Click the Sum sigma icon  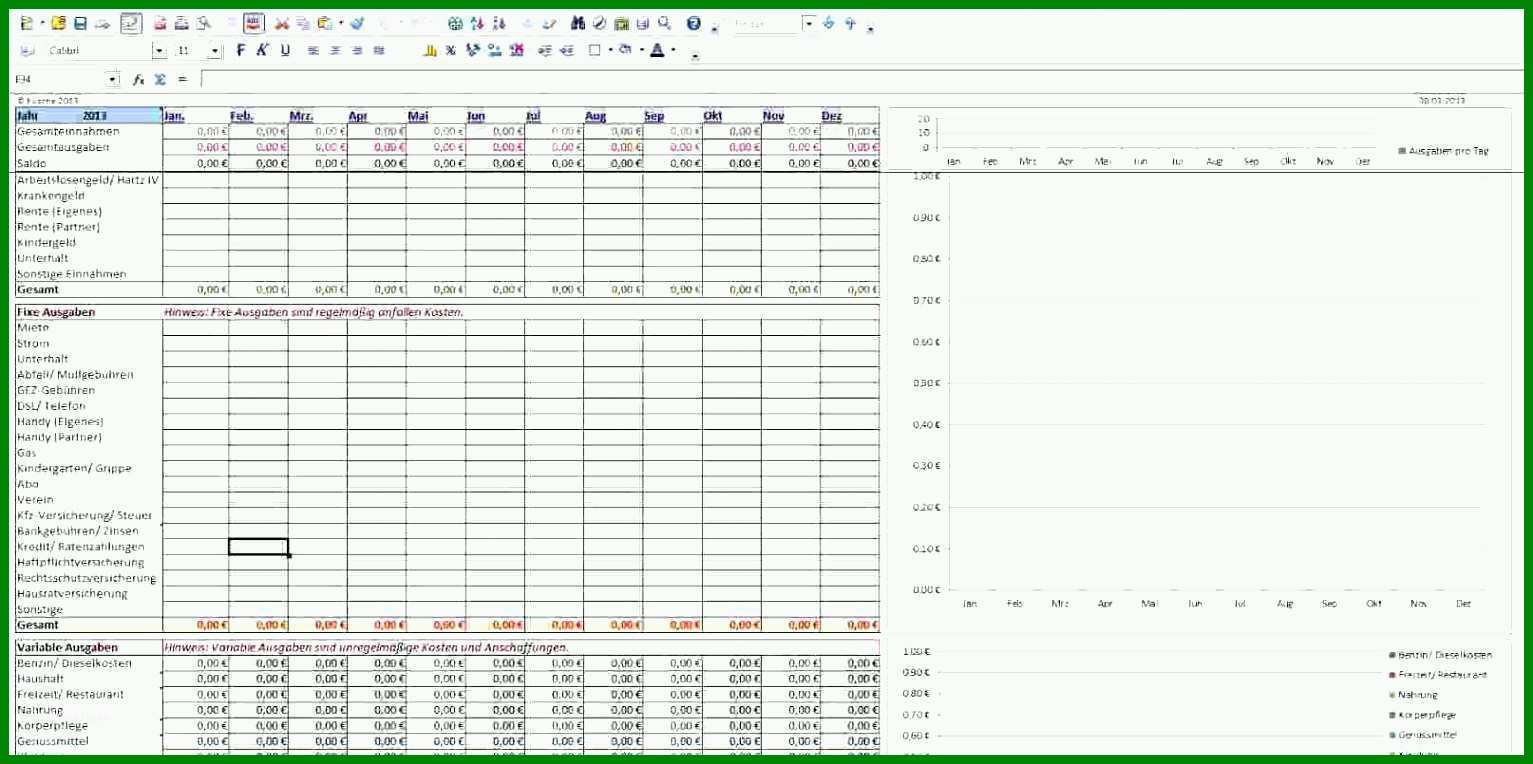(x=160, y=79)
